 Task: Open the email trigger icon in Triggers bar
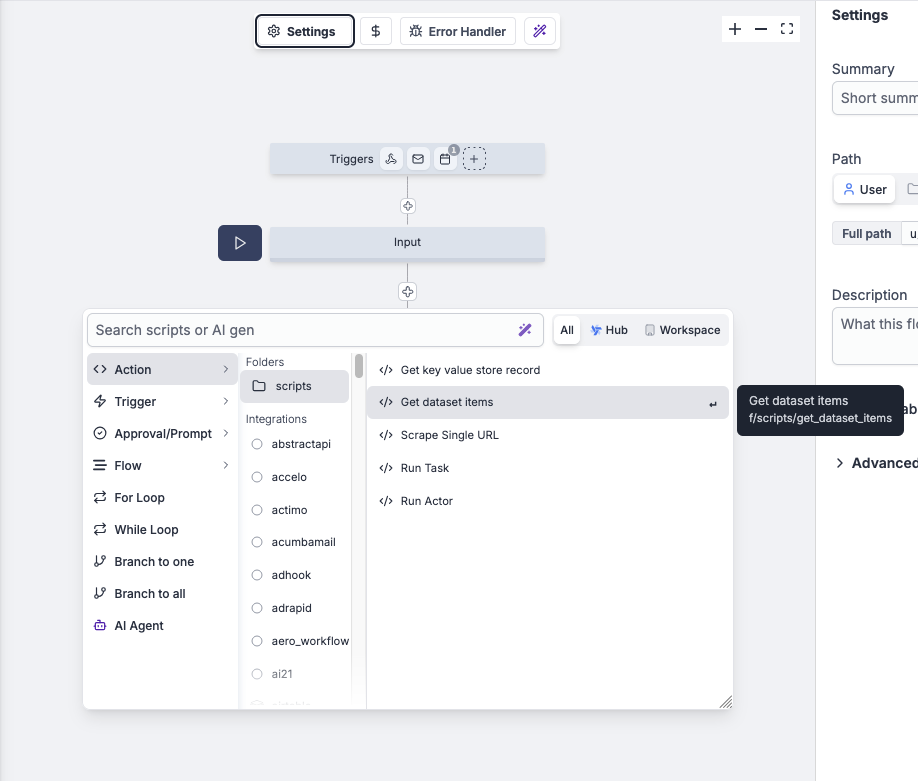pos(418,158)
